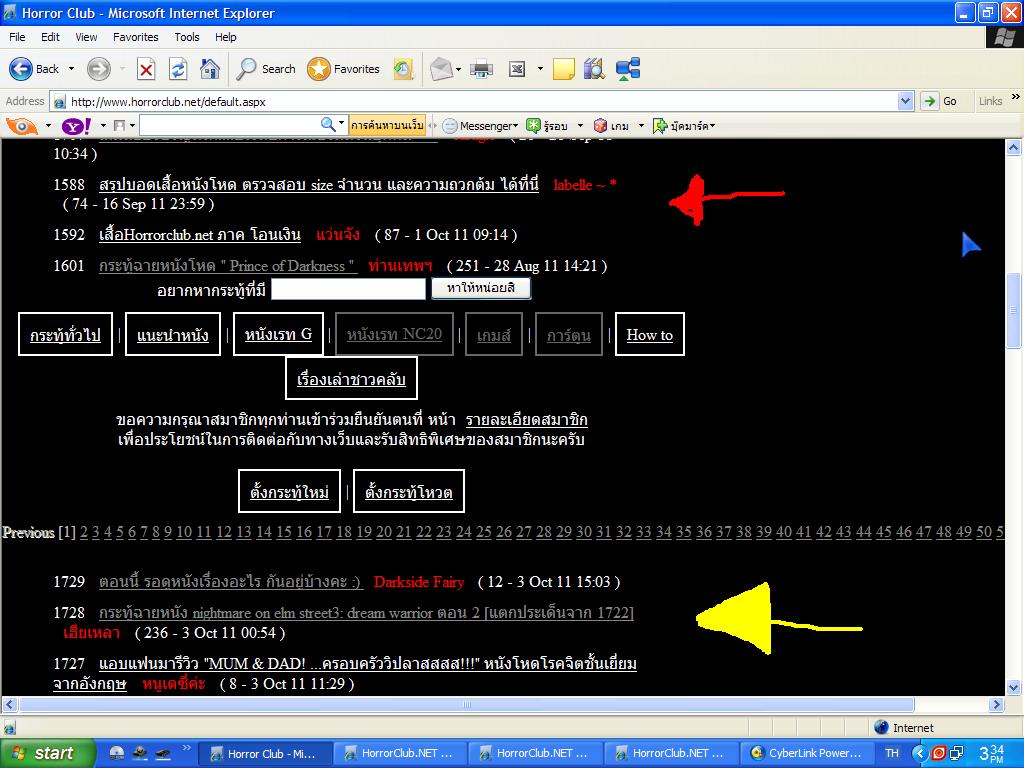This screenshot has height=768, width=1024.
Task: Open the Tools menu
Action: click(187, 37)
